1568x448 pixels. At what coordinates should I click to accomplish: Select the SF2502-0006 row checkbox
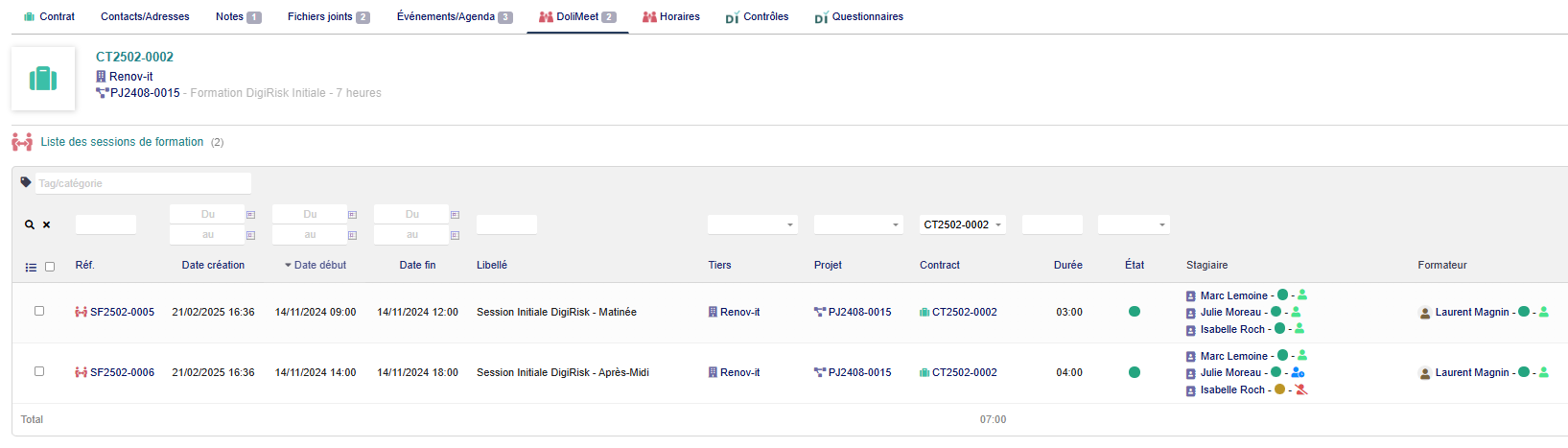pos(39,371)
